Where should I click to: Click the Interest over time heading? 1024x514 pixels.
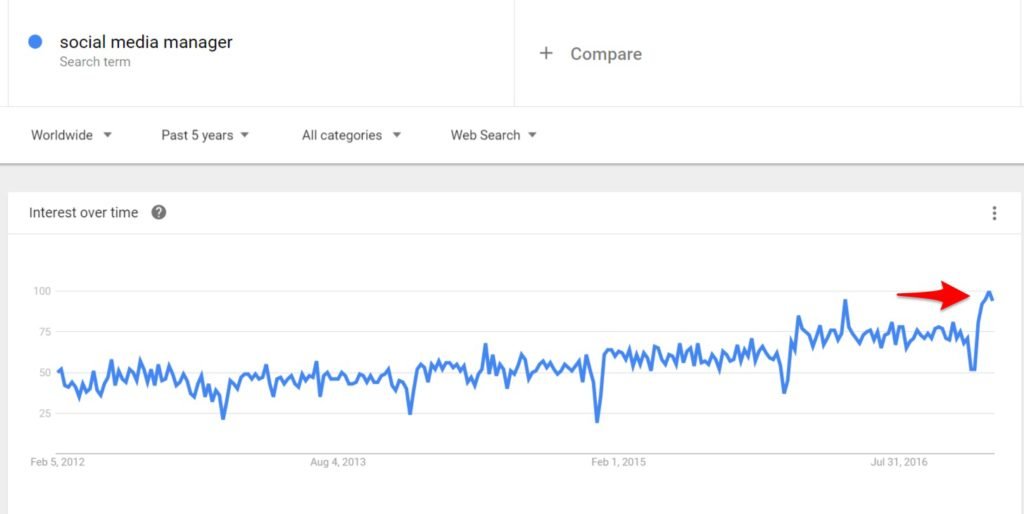click(x=84, y=213)
